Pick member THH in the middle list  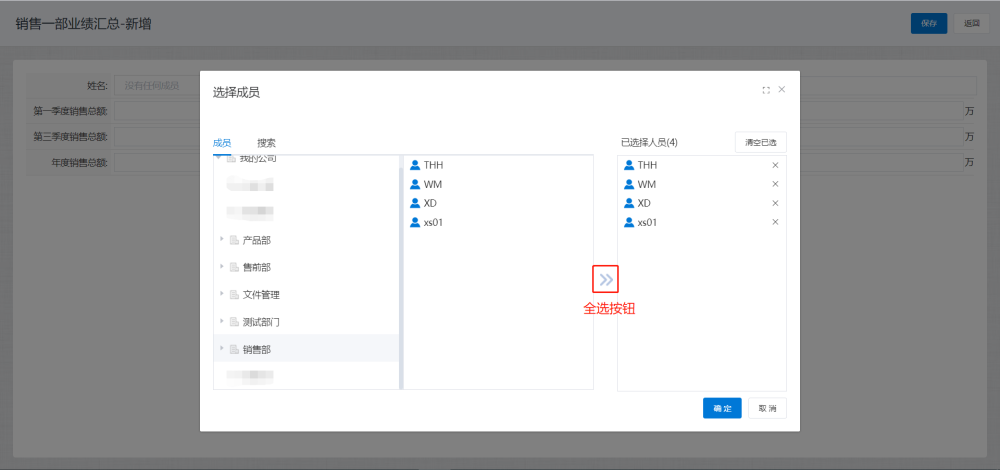pos(433,165)
